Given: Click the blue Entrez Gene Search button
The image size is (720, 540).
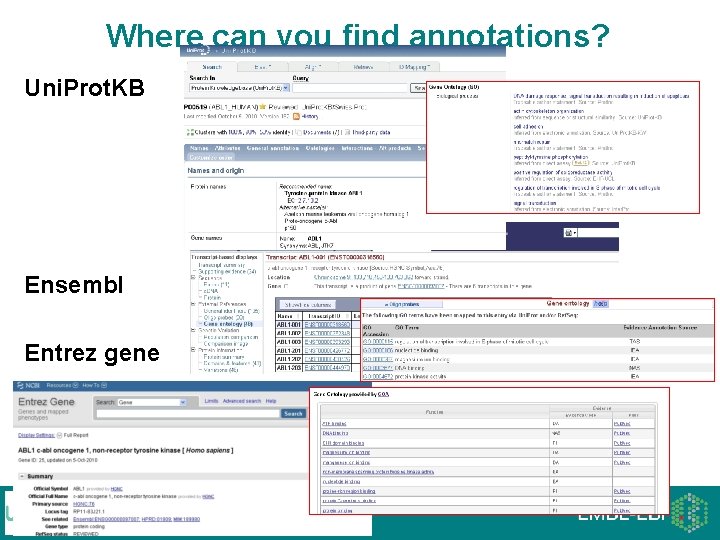Looking at the screenshot, I should pyautogui.click(x=293, y=414).
